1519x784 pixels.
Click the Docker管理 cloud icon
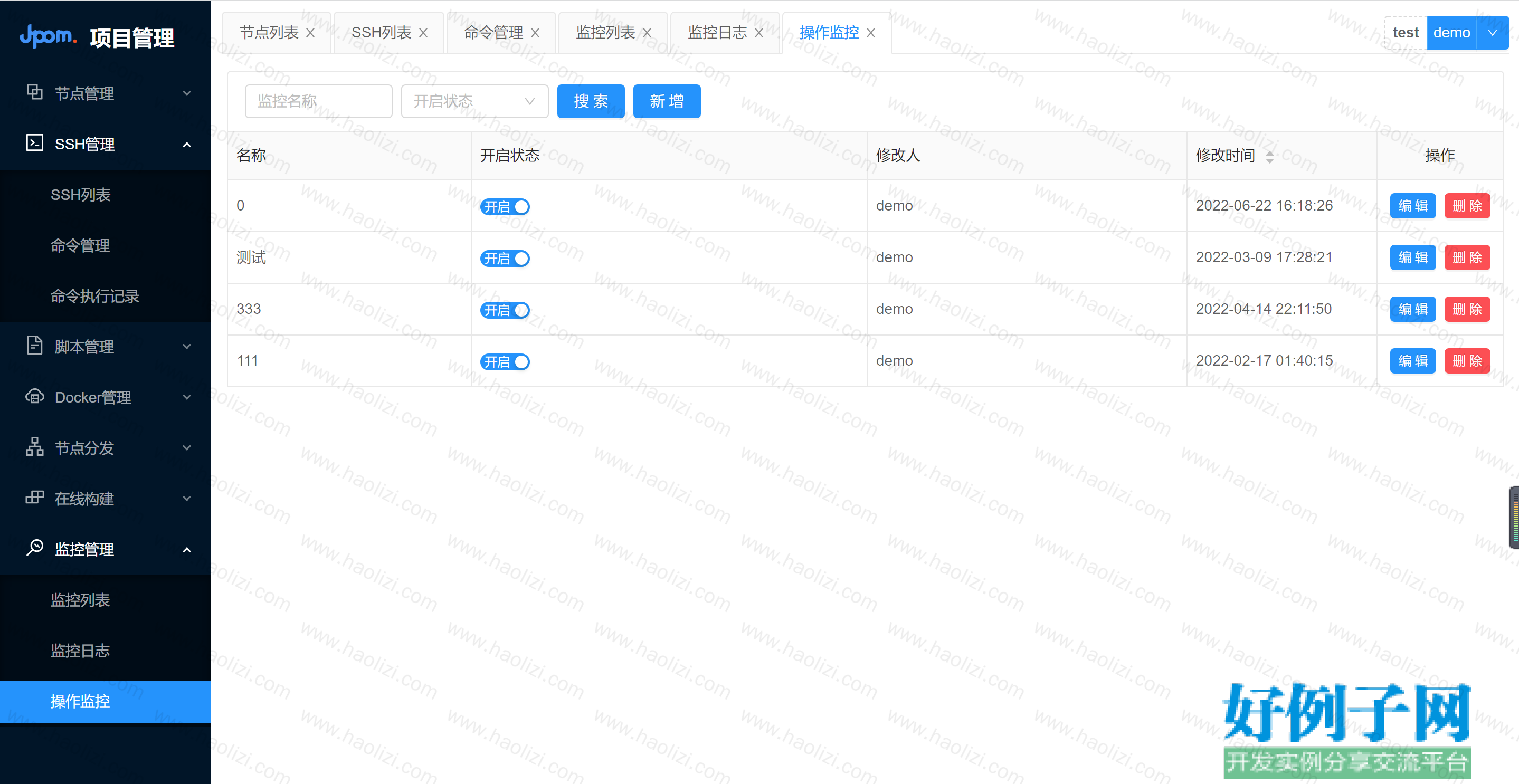[35, 396]
